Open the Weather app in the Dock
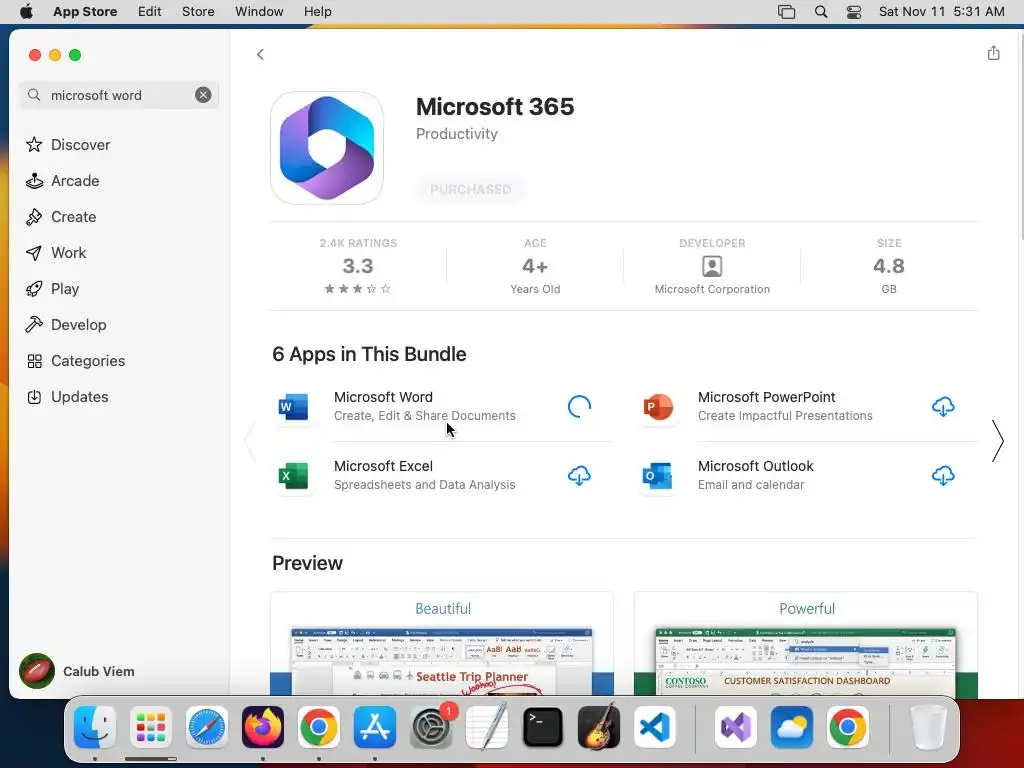 792,727
